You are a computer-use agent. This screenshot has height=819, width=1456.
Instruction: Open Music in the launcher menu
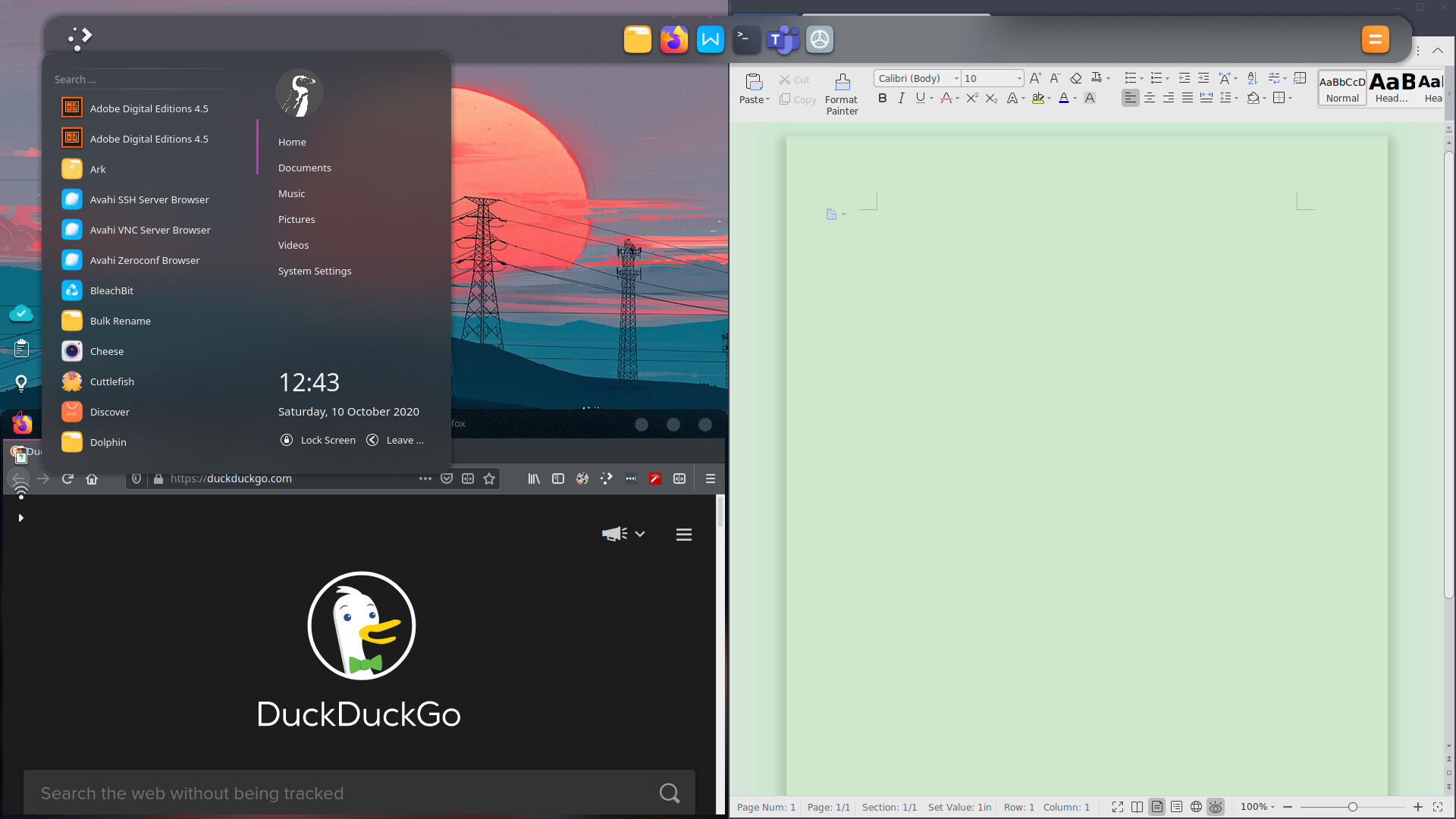(292, 193)
